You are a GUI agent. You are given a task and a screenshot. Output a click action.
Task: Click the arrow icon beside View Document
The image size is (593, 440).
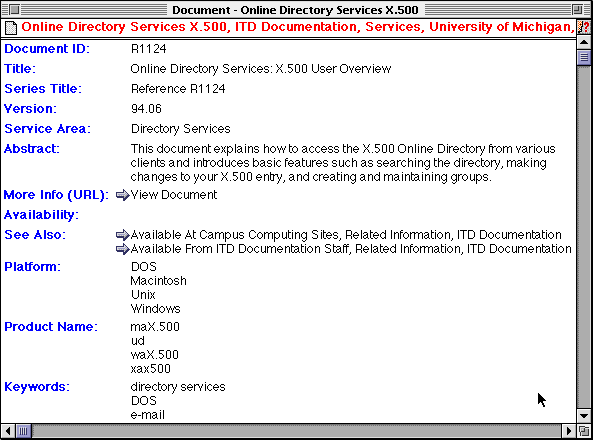click(x=123, y=195)
